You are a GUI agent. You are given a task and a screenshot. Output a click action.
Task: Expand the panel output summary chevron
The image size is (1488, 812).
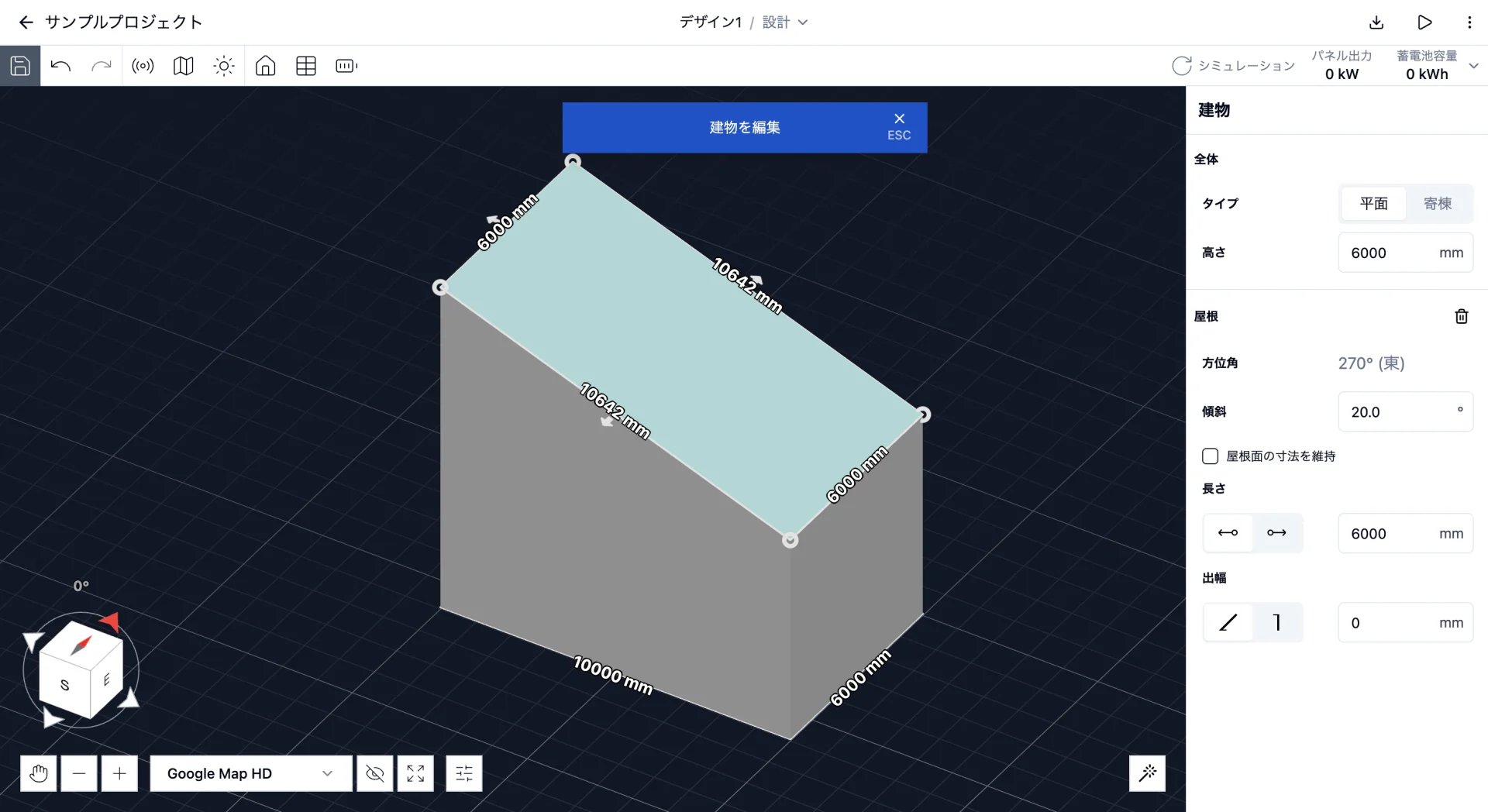(x=1473, y=66)
